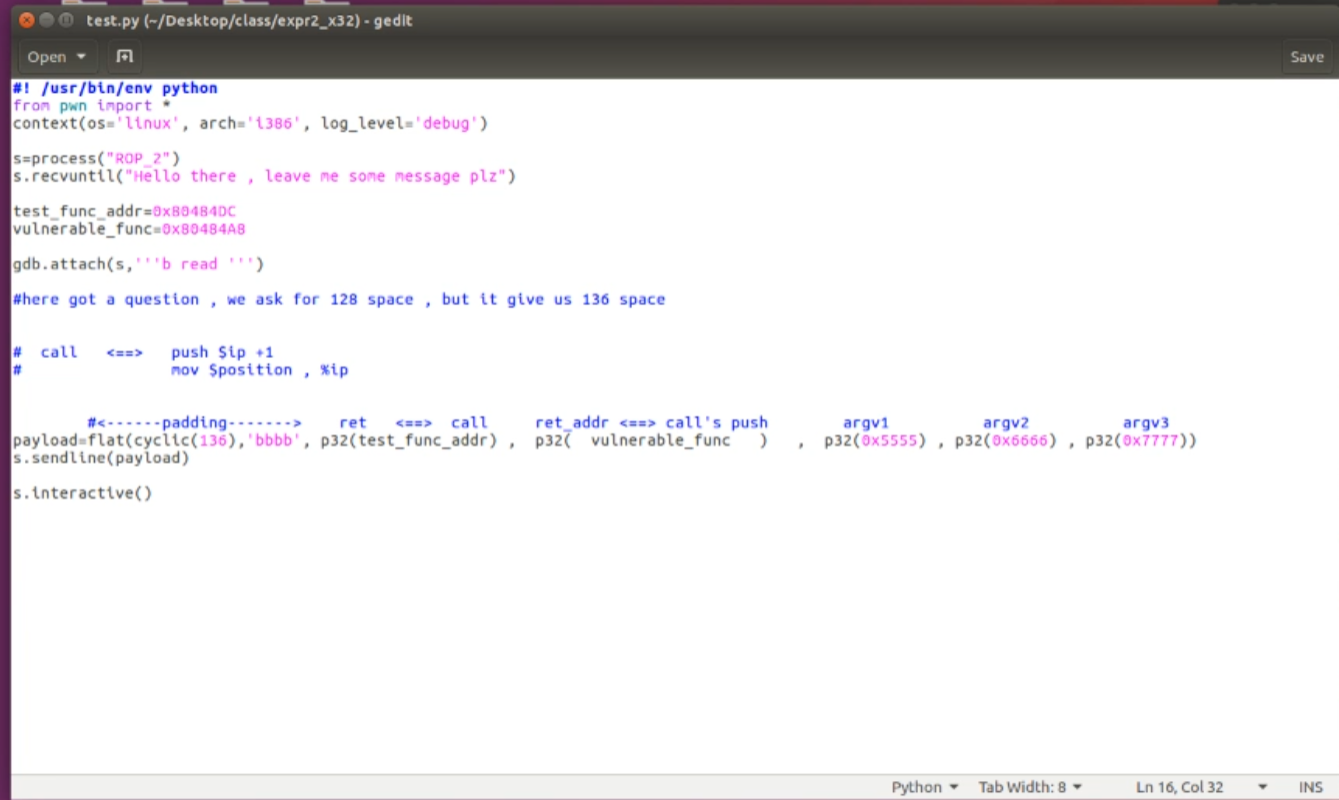Open the file chooser with Open button
Viewport: 1339px width, 800px height.
[47, 57]
